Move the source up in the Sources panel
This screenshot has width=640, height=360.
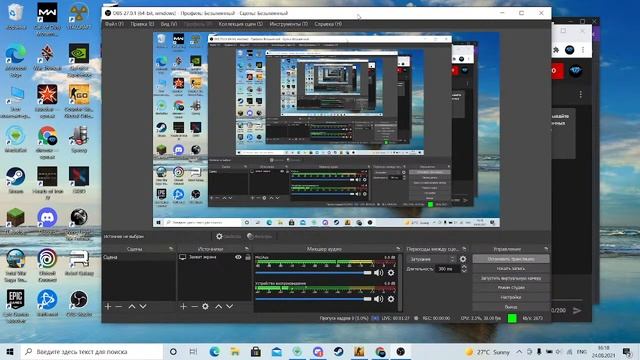(x=219, y=306)
